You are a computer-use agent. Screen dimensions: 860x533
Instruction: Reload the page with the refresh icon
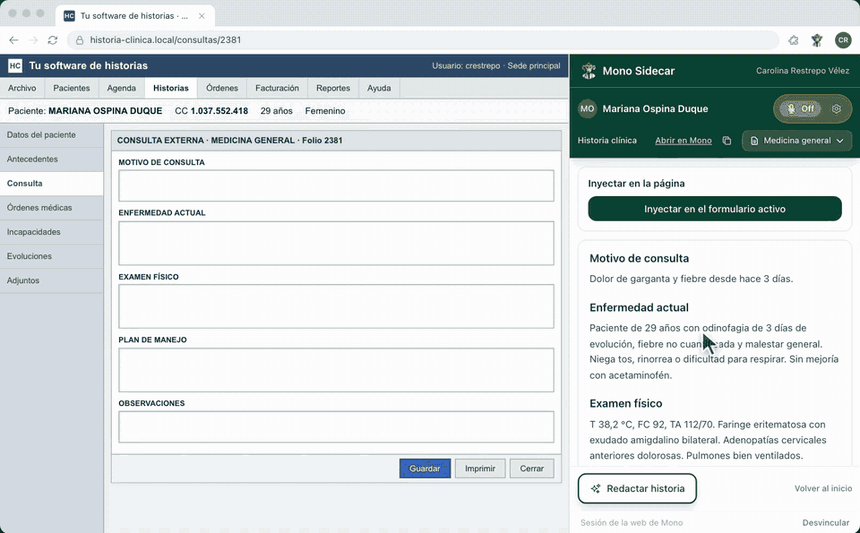point(53,40)
